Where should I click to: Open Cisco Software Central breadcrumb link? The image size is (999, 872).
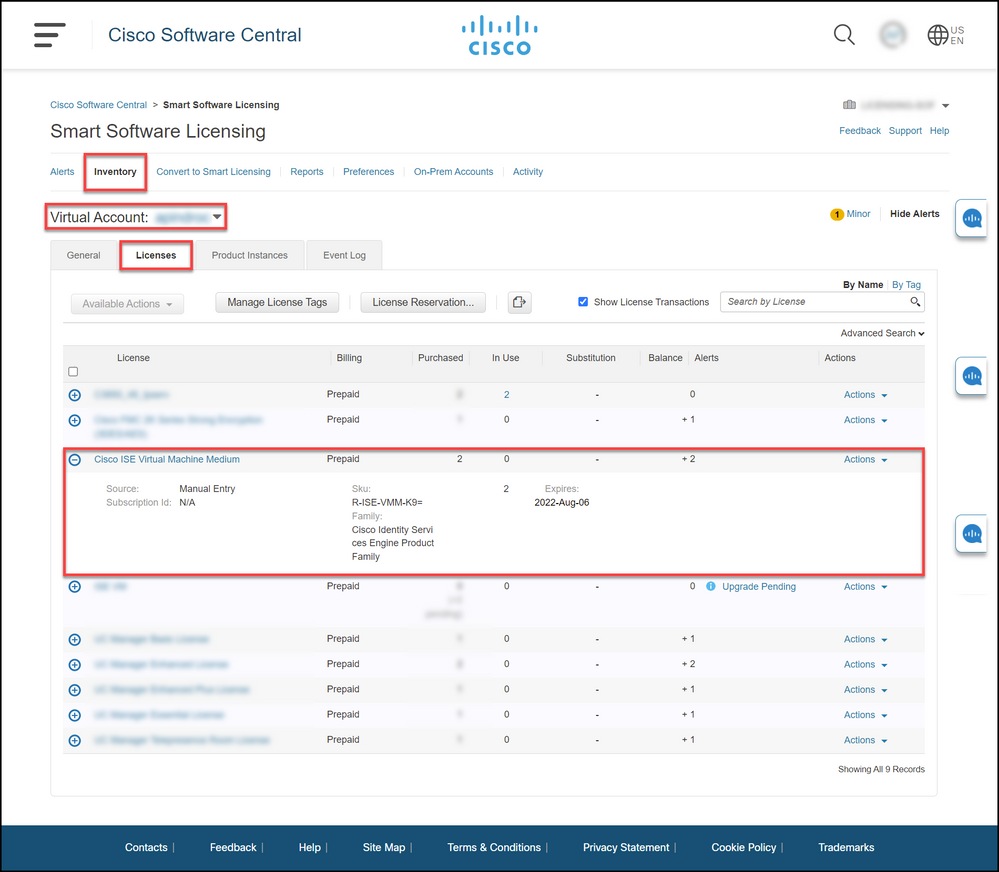[x=98, y=104]
